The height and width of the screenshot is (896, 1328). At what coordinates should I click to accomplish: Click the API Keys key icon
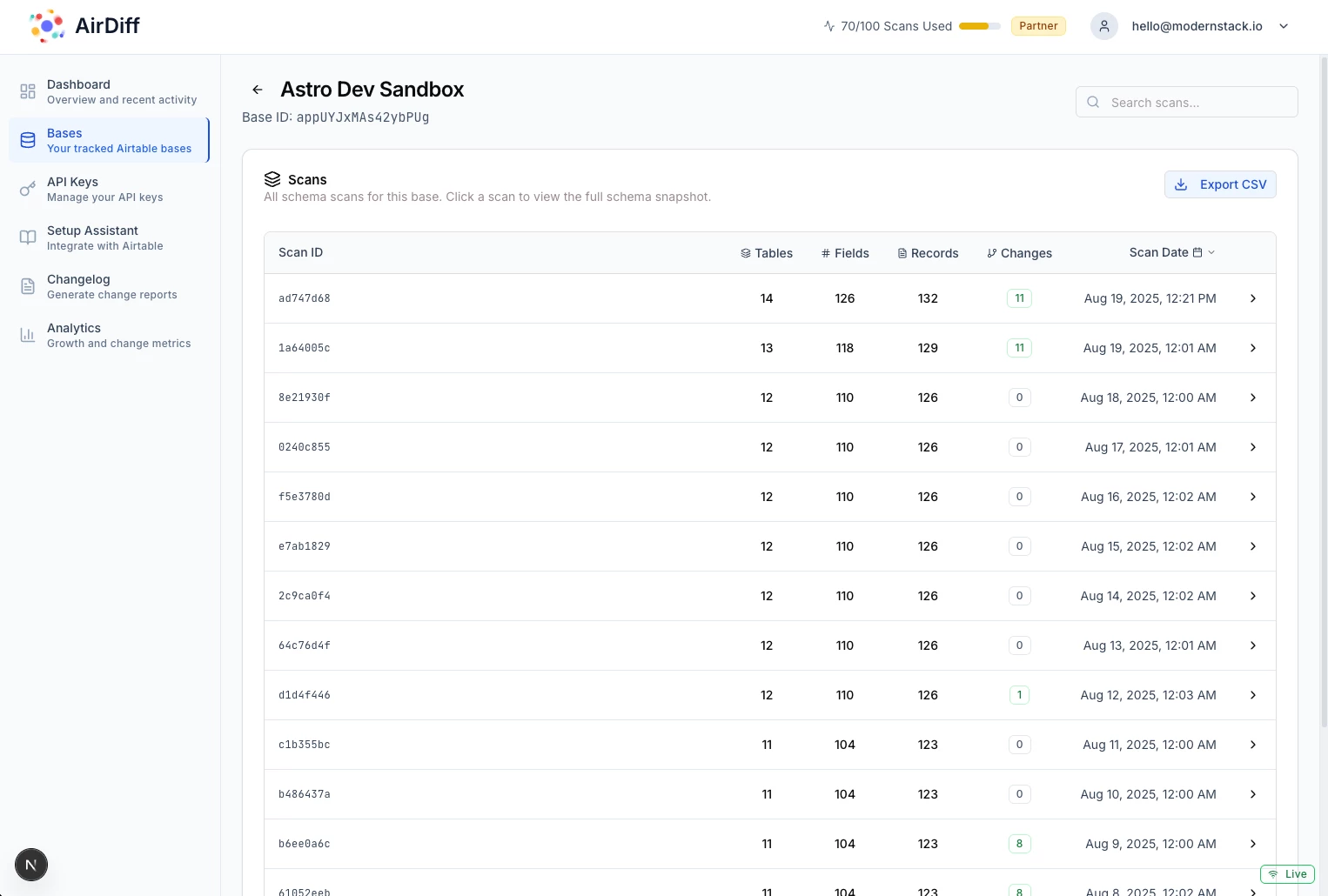point(28,189)
